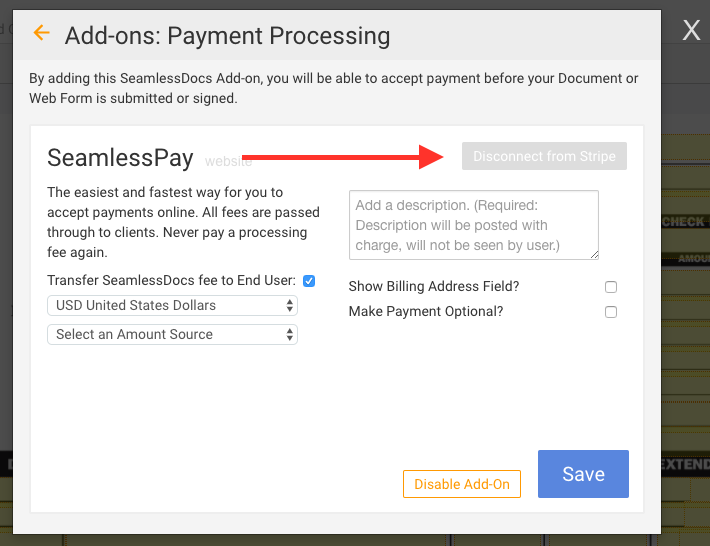
Task: Expand the Select an Amount Source dropdown
Action: [172, 335]
